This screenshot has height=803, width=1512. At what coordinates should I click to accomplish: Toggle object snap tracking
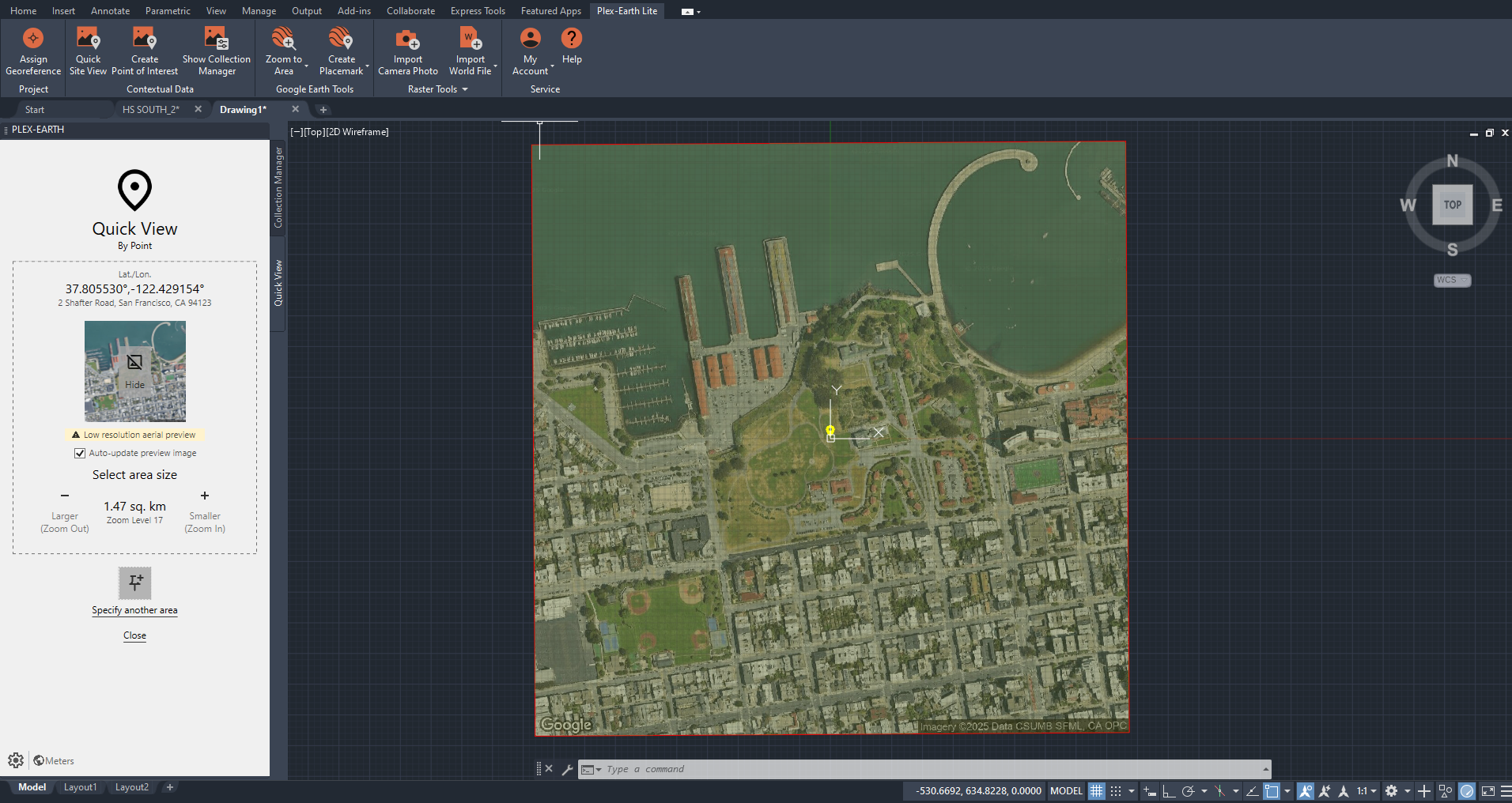click(x=1253, y=791)
